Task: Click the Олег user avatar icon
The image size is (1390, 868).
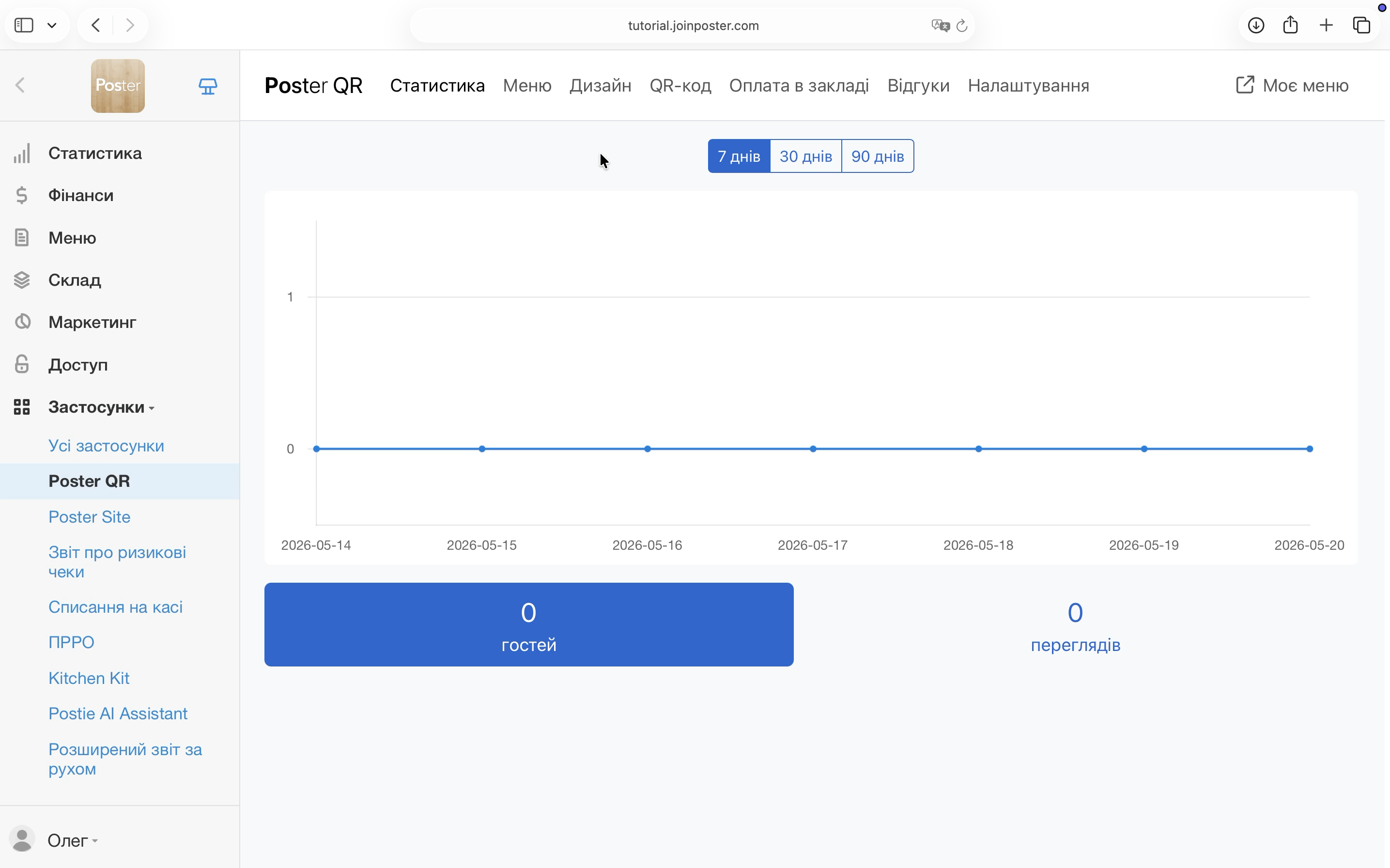Action: point(22,839)
